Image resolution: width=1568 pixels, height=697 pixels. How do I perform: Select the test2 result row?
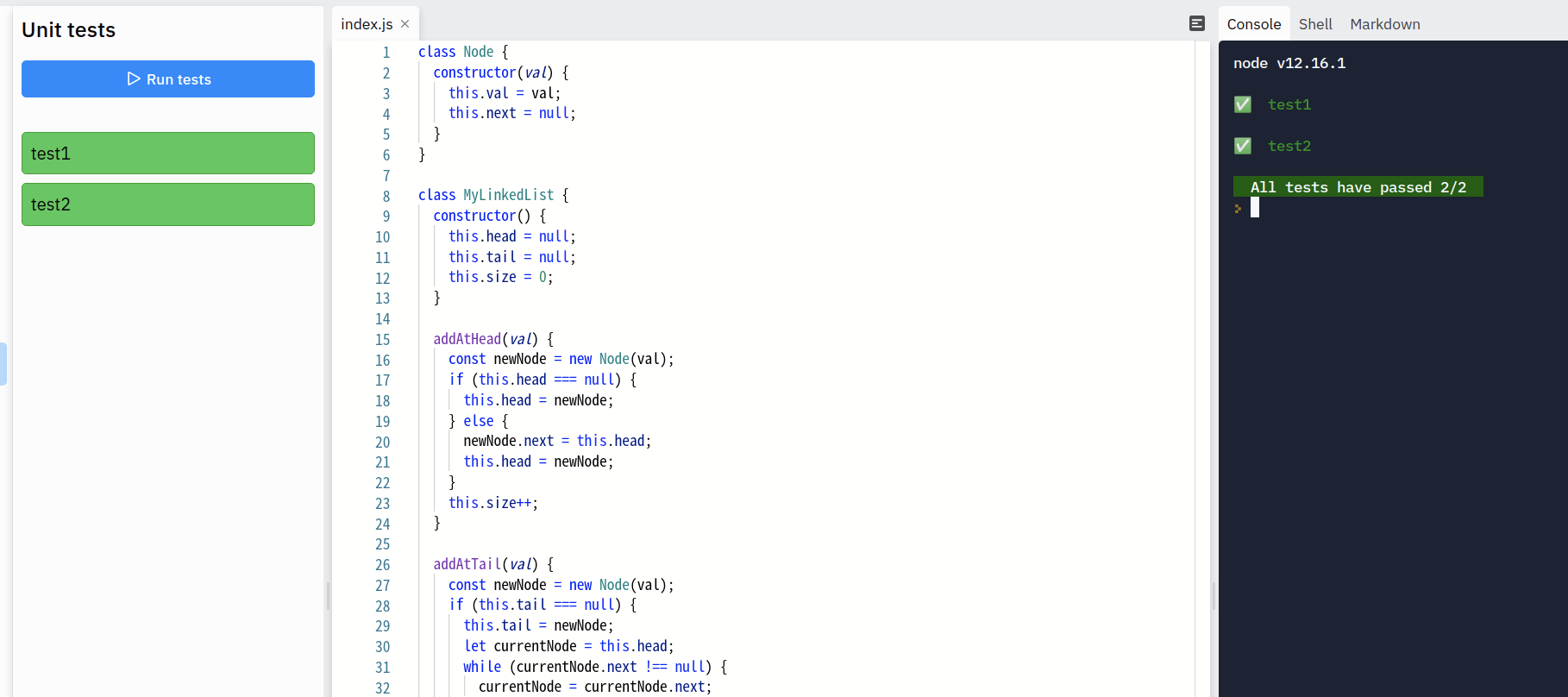168,204
